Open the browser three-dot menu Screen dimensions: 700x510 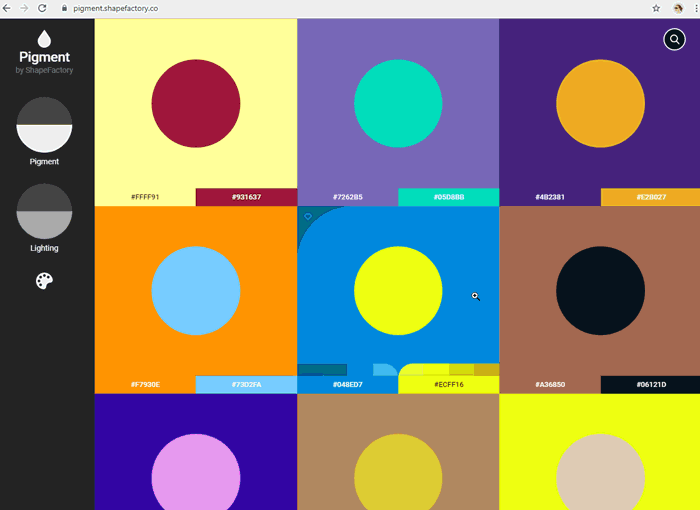click(694, 8)
